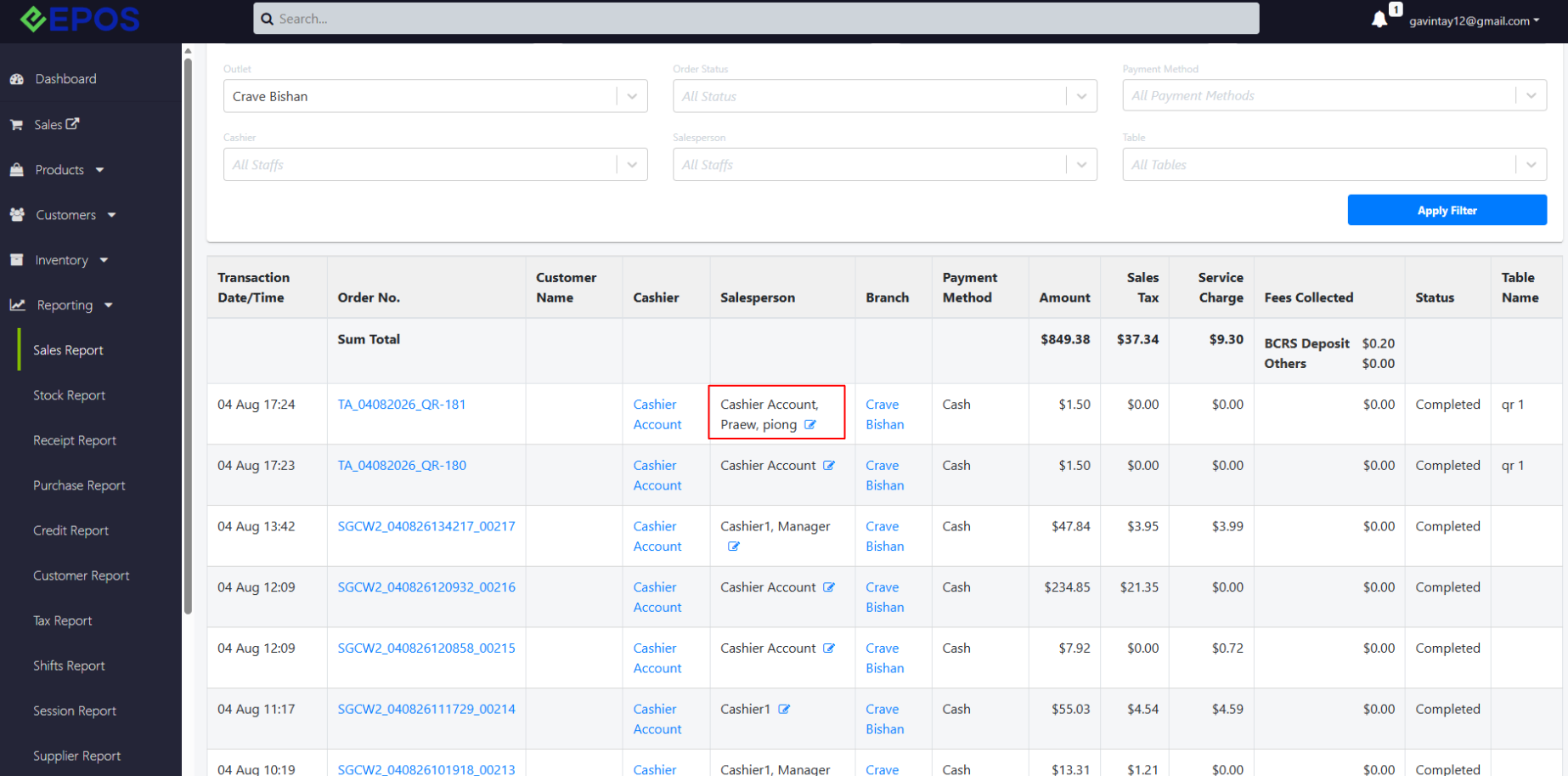
Task: Open order SGCW2_040826134217_00217
Action: click(426, 526)
